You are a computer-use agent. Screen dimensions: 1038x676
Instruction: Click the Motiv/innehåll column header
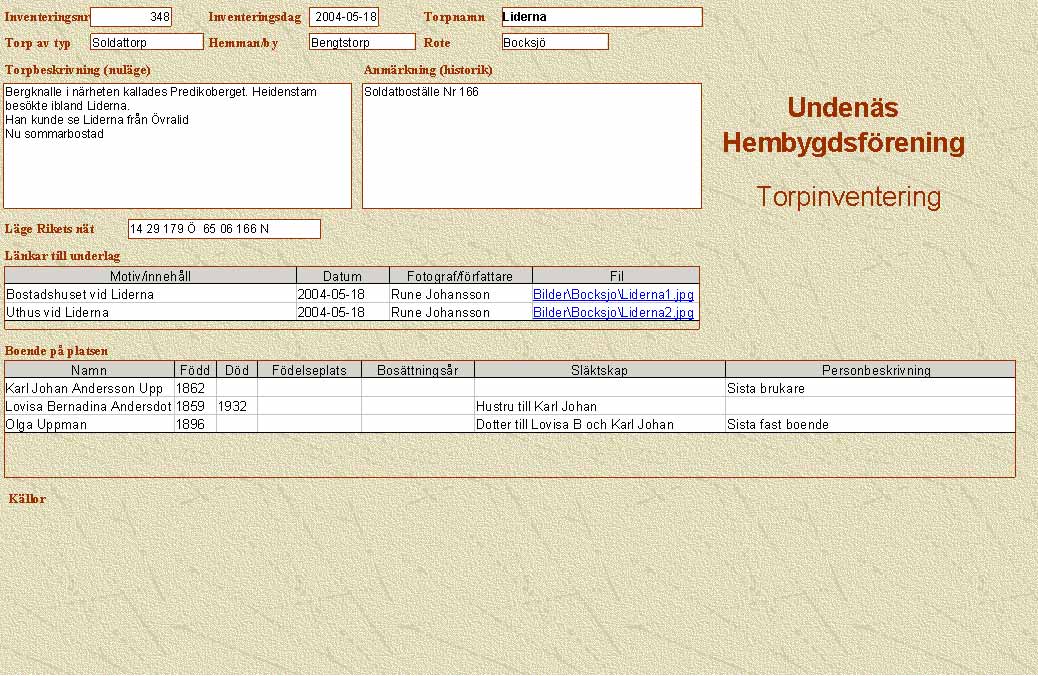(151, 276)
